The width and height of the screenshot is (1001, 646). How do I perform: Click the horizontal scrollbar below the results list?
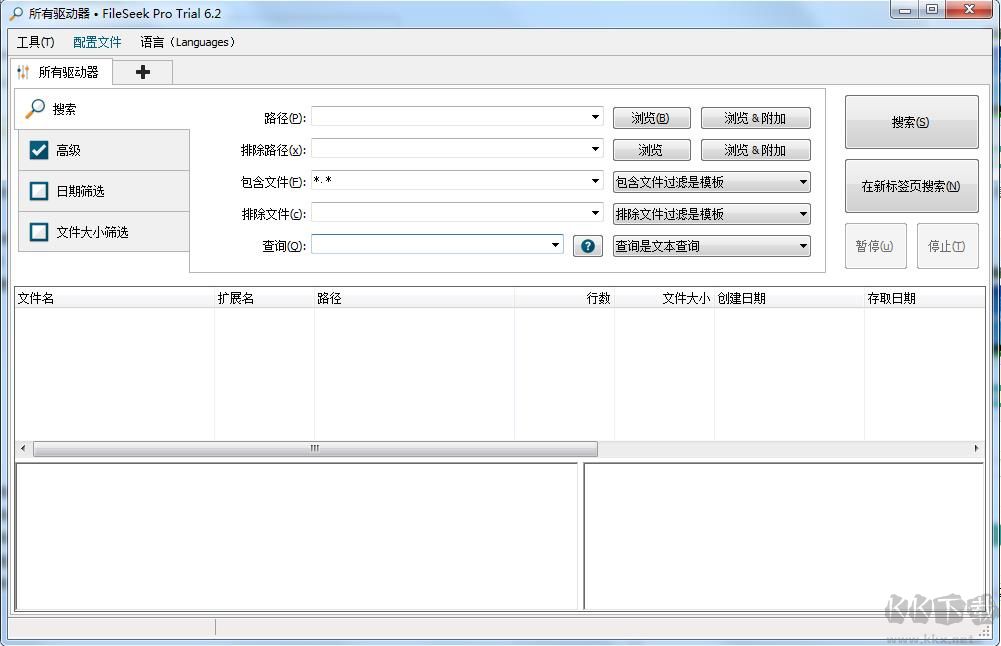point(313,448)
